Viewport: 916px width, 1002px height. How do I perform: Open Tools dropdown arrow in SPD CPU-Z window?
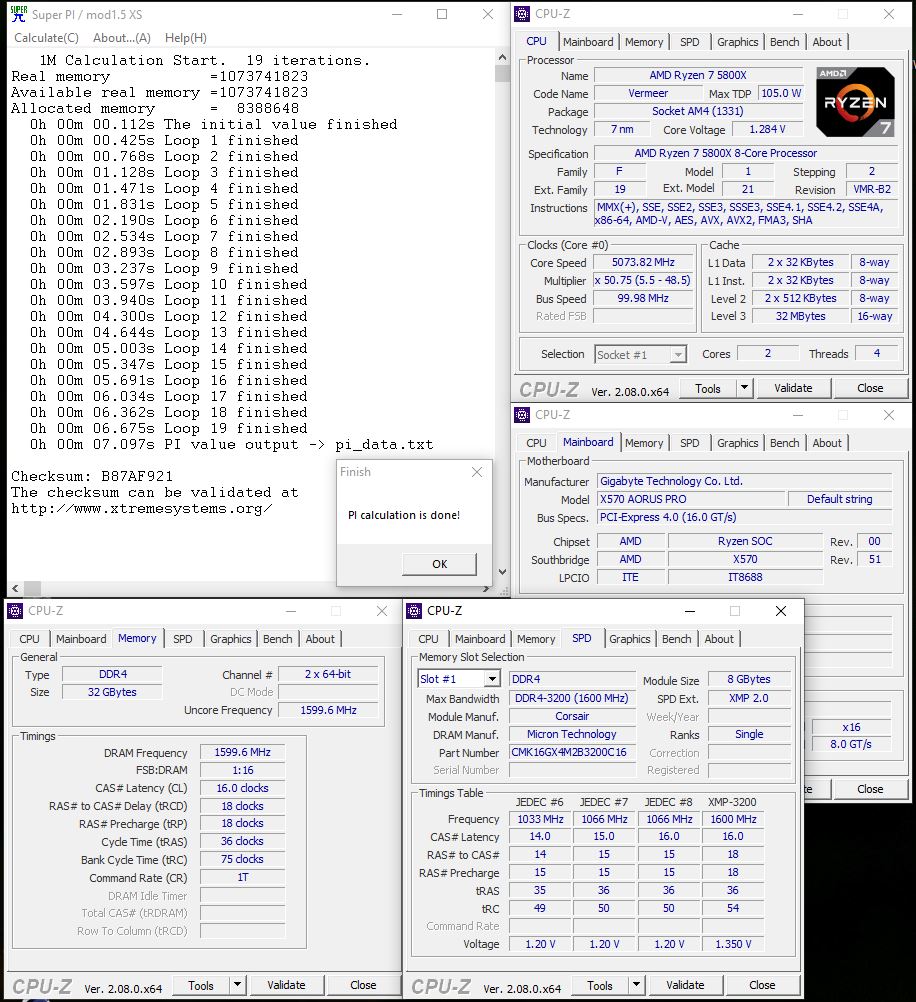[636, 985]
